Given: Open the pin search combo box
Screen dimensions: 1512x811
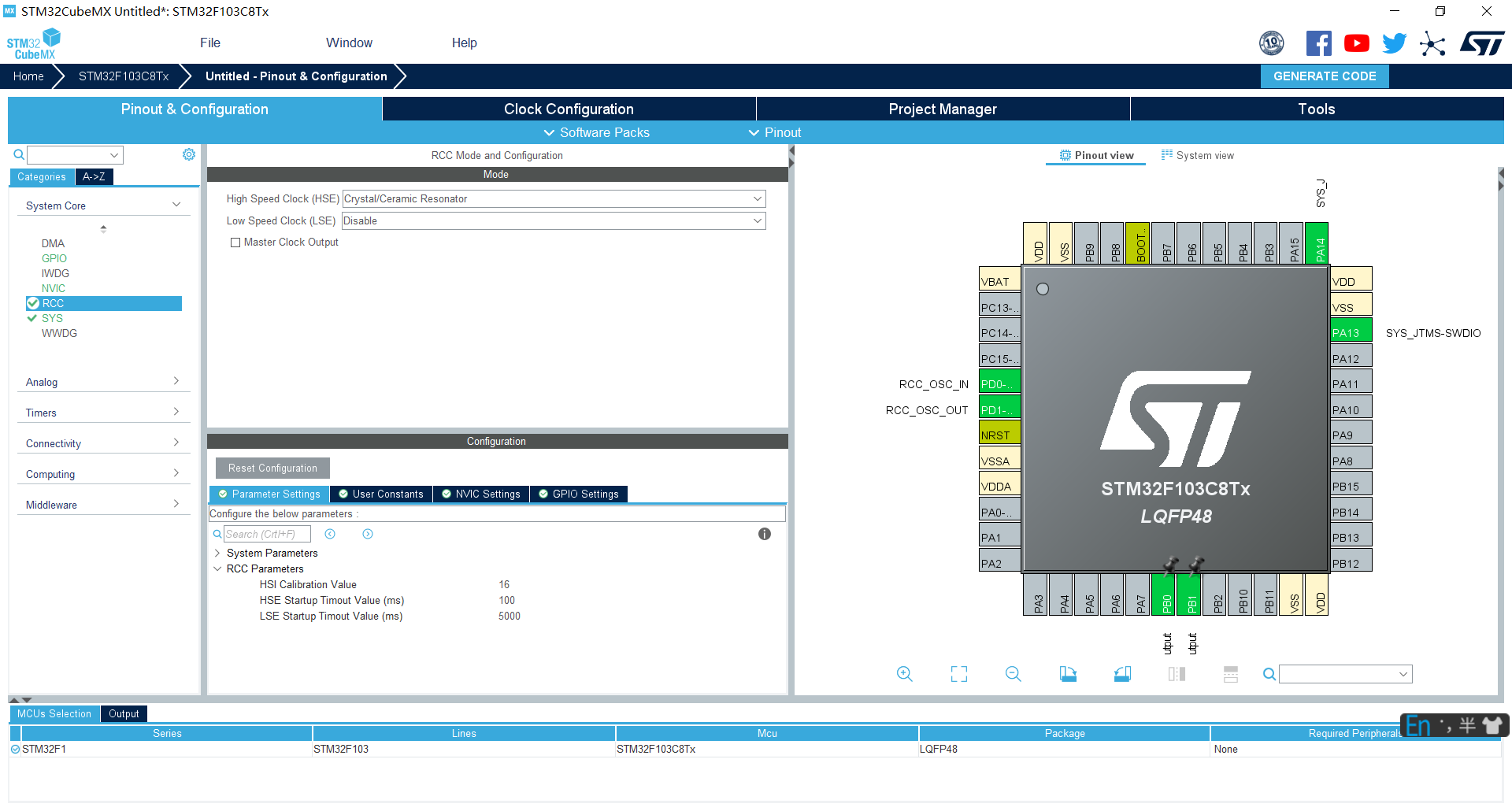Looking at the screenshot, I should [x=1345, y=674].
